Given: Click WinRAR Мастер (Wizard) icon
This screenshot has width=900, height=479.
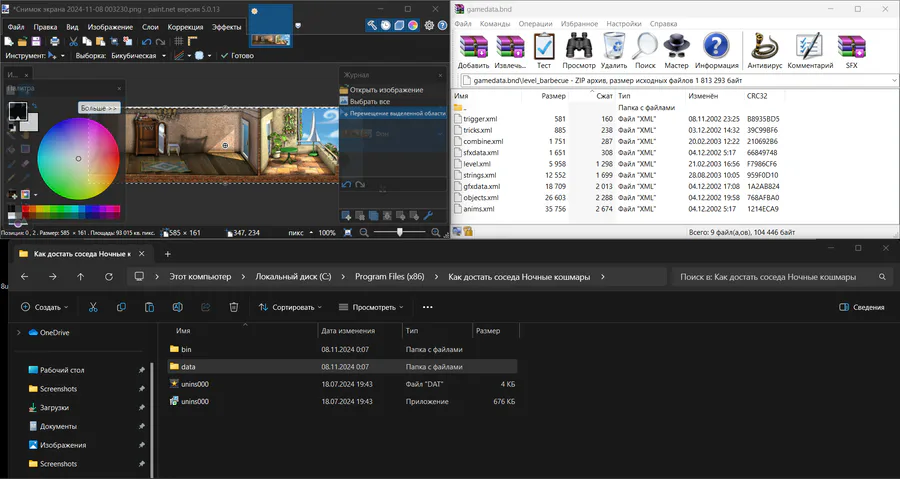Looking at the screenshot, I should coord(676,51).
